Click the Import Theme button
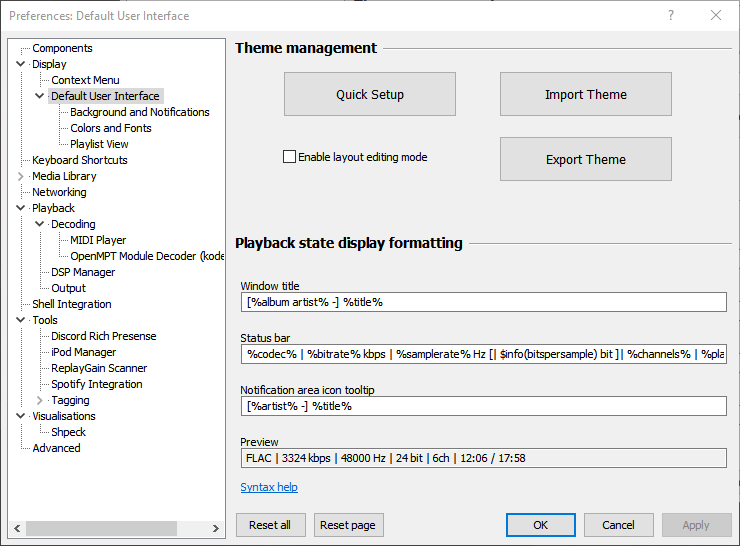Viewport: 740px width, 546px height. [585, 95]
